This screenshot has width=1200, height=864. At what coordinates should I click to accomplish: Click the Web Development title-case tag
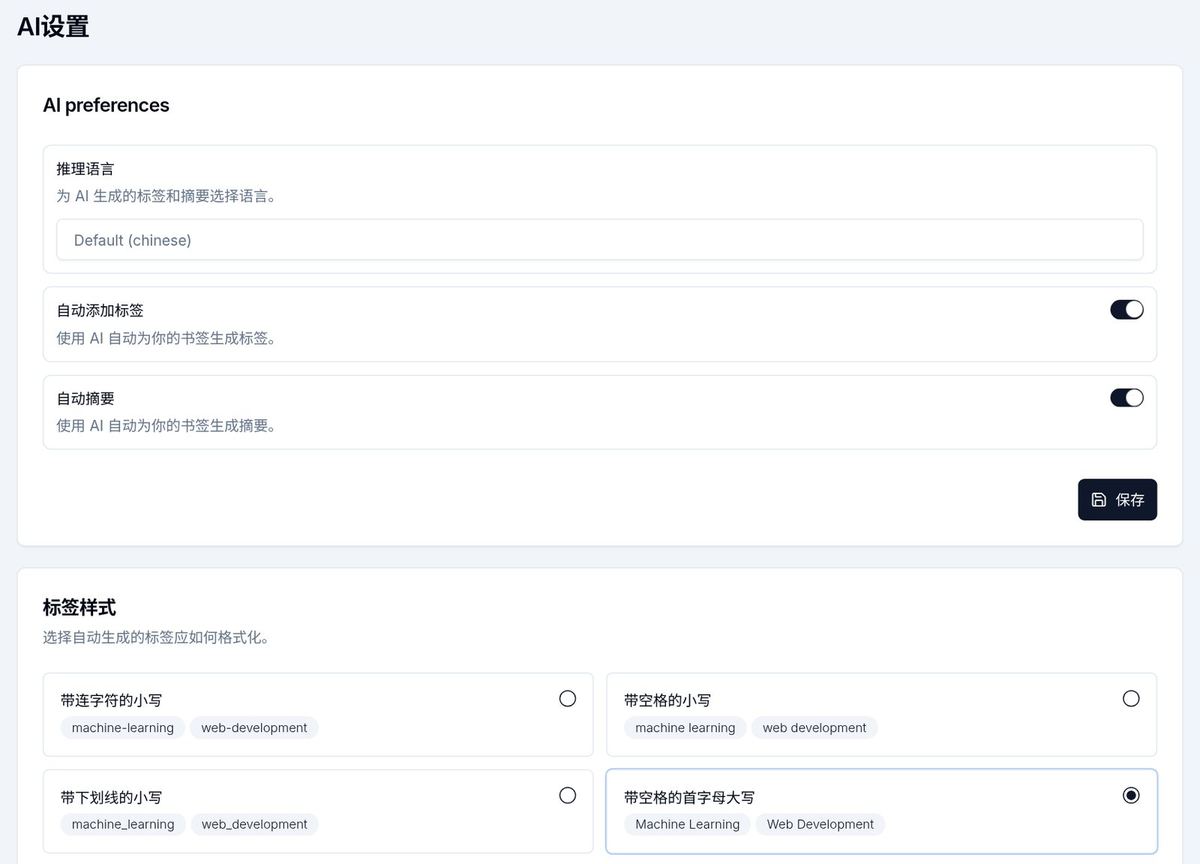820,825
